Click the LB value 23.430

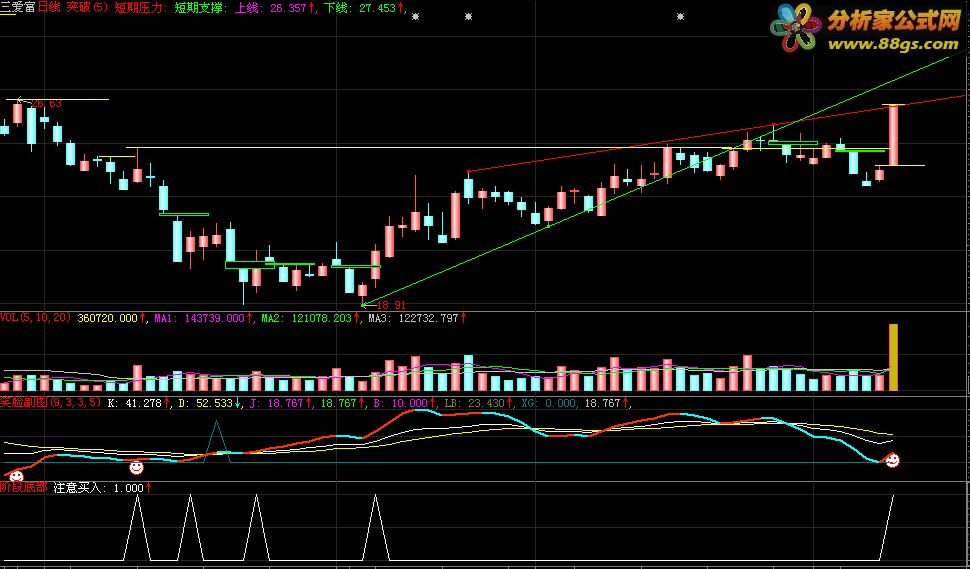(x=484, y=403)
